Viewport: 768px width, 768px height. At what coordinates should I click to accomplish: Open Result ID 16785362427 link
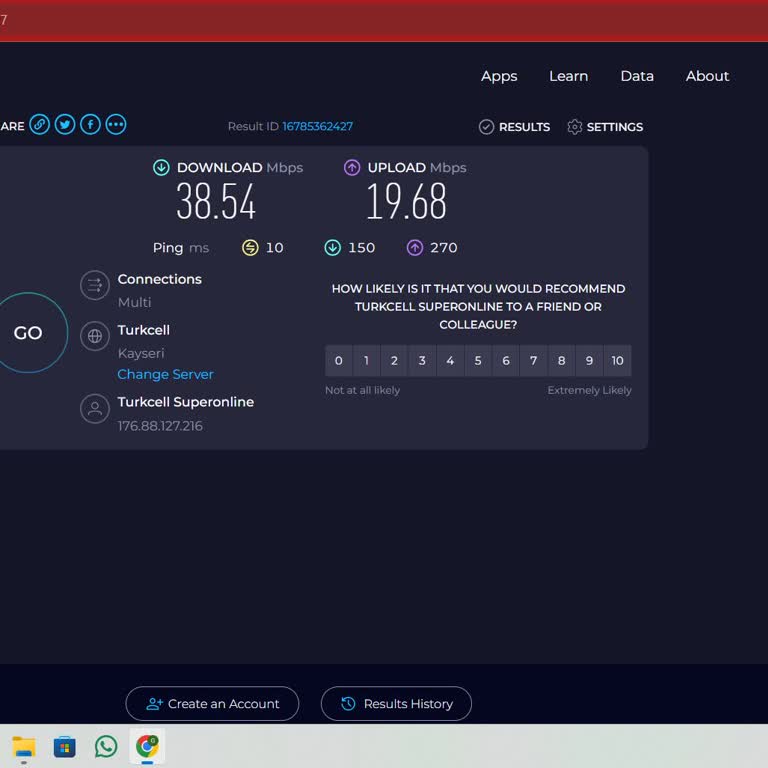tap(317, 126)
